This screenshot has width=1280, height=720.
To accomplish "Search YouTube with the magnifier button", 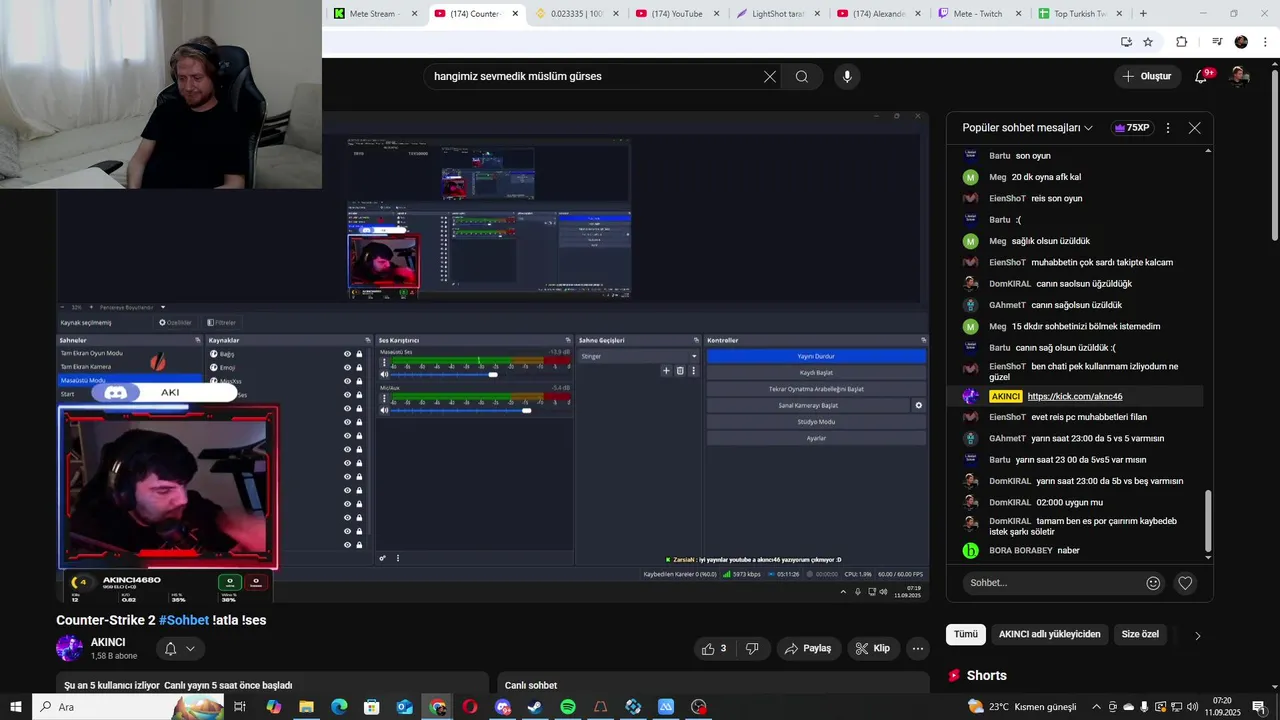I will point(802,77).
